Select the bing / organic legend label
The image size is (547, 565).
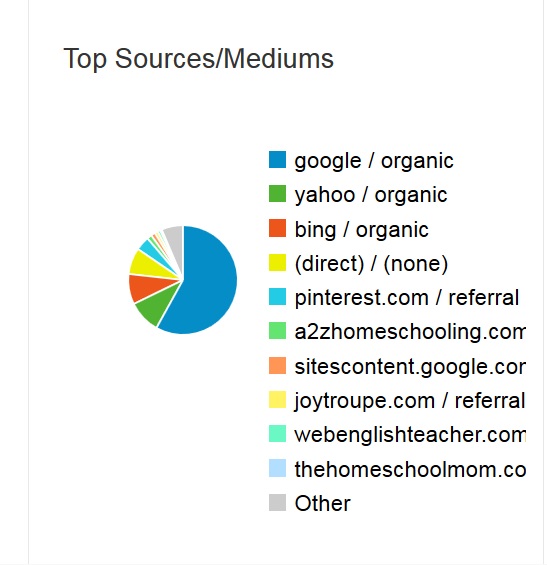(x=361, y=230)
